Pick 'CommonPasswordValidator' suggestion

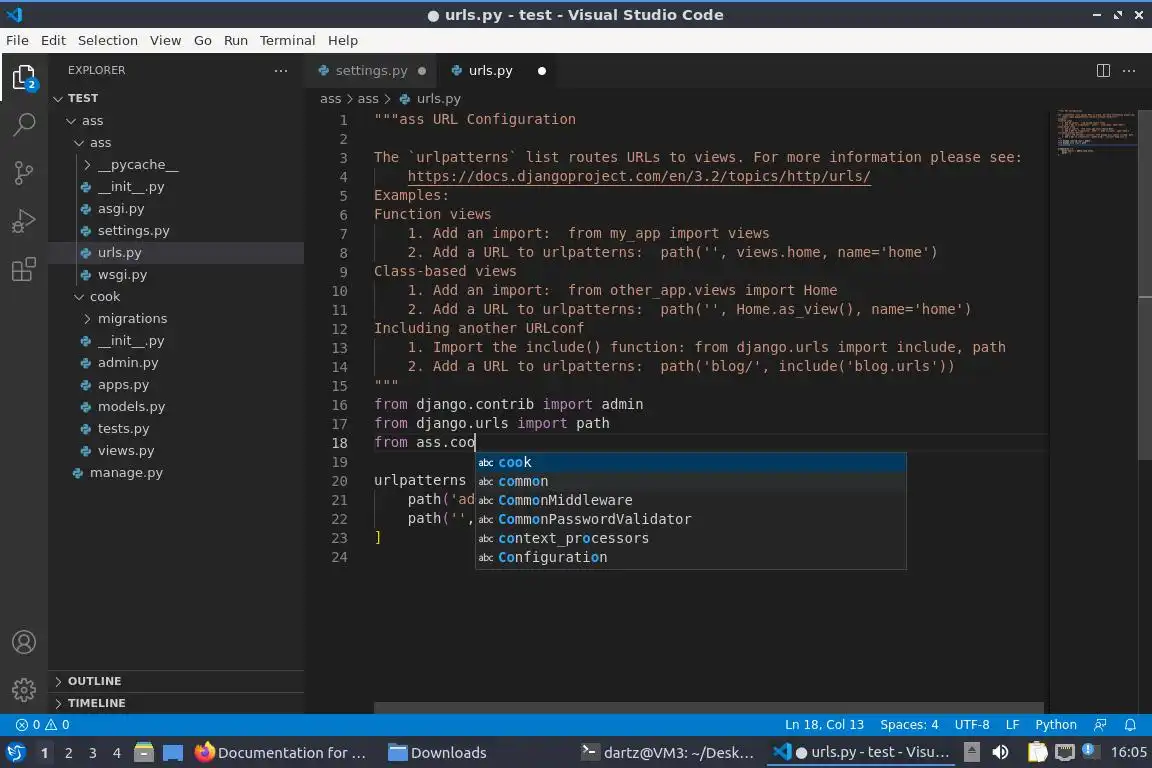click(691, 520)
